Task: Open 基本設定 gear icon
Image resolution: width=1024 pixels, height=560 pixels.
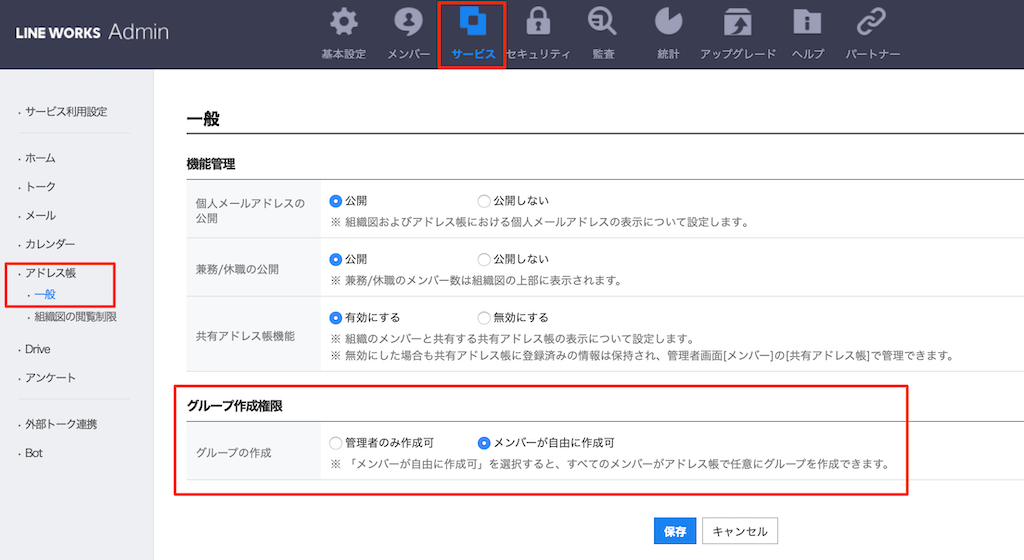Action: [x=344, y=22]
